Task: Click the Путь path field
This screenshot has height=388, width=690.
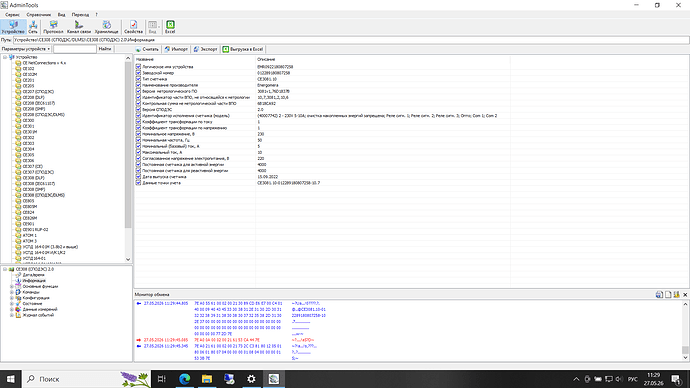Action: pyautogui.click(x=351, y=40)
